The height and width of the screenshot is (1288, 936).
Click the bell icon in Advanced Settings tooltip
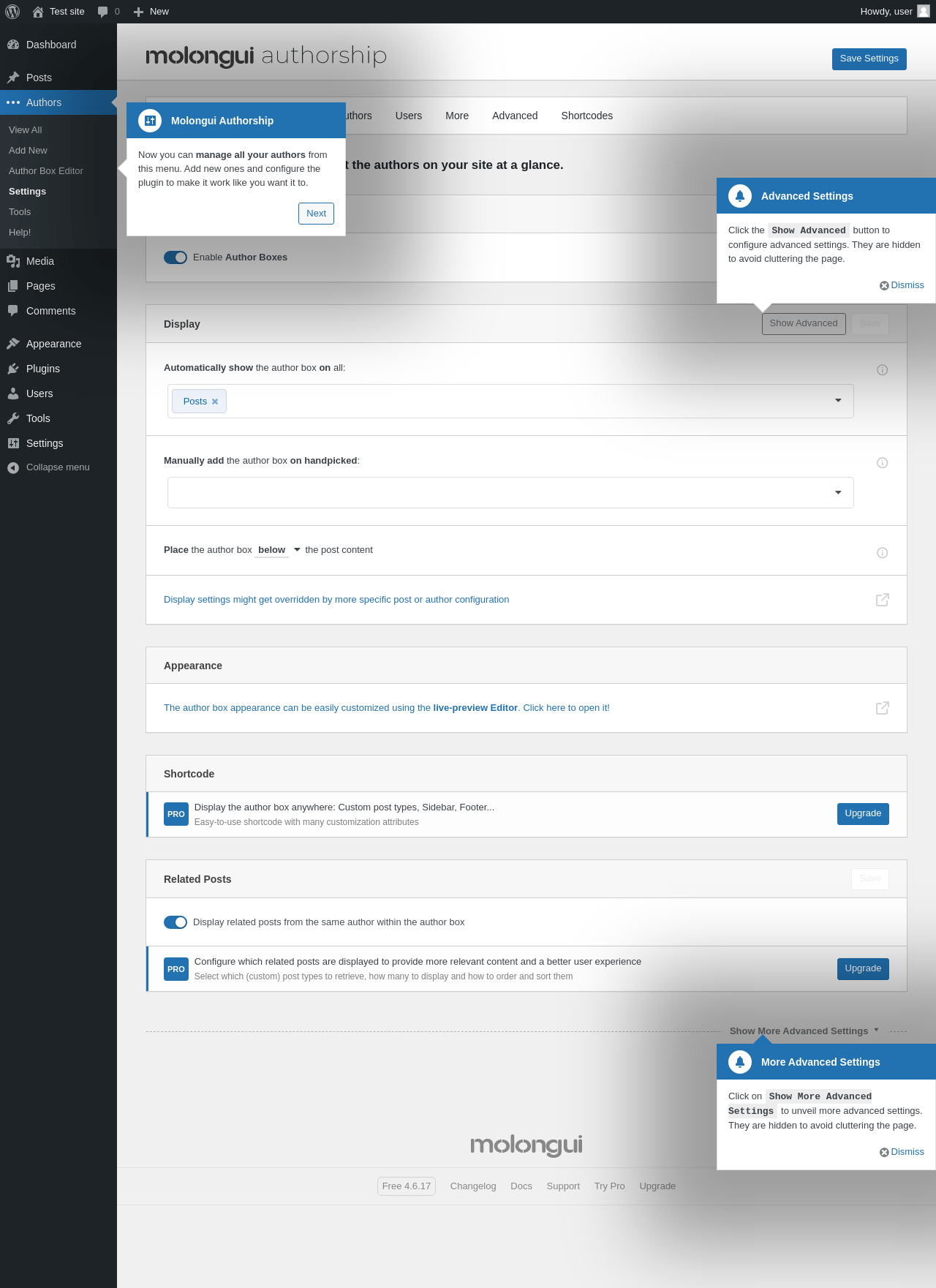pyautogui.click(x=740, y=196)
